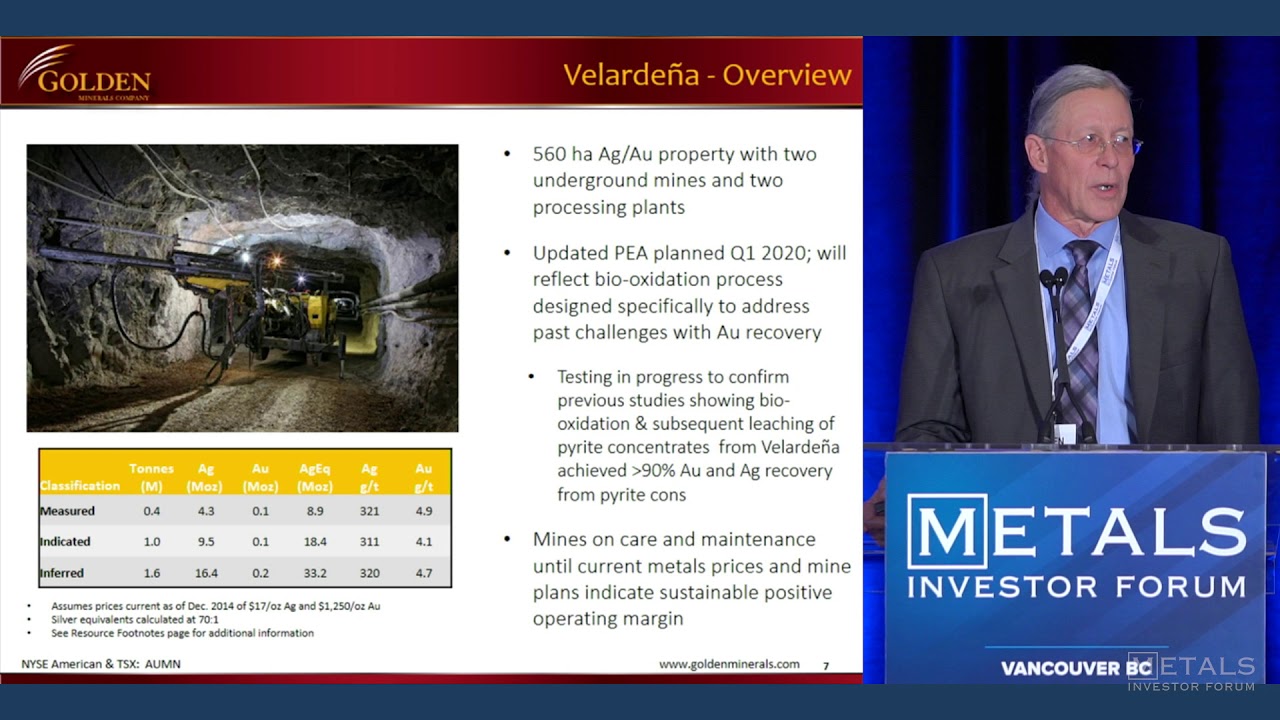The width and height of the screenshot is (1280, 720).
Task: Click the AgEq (Moz) column header
Action: (315, 477)
